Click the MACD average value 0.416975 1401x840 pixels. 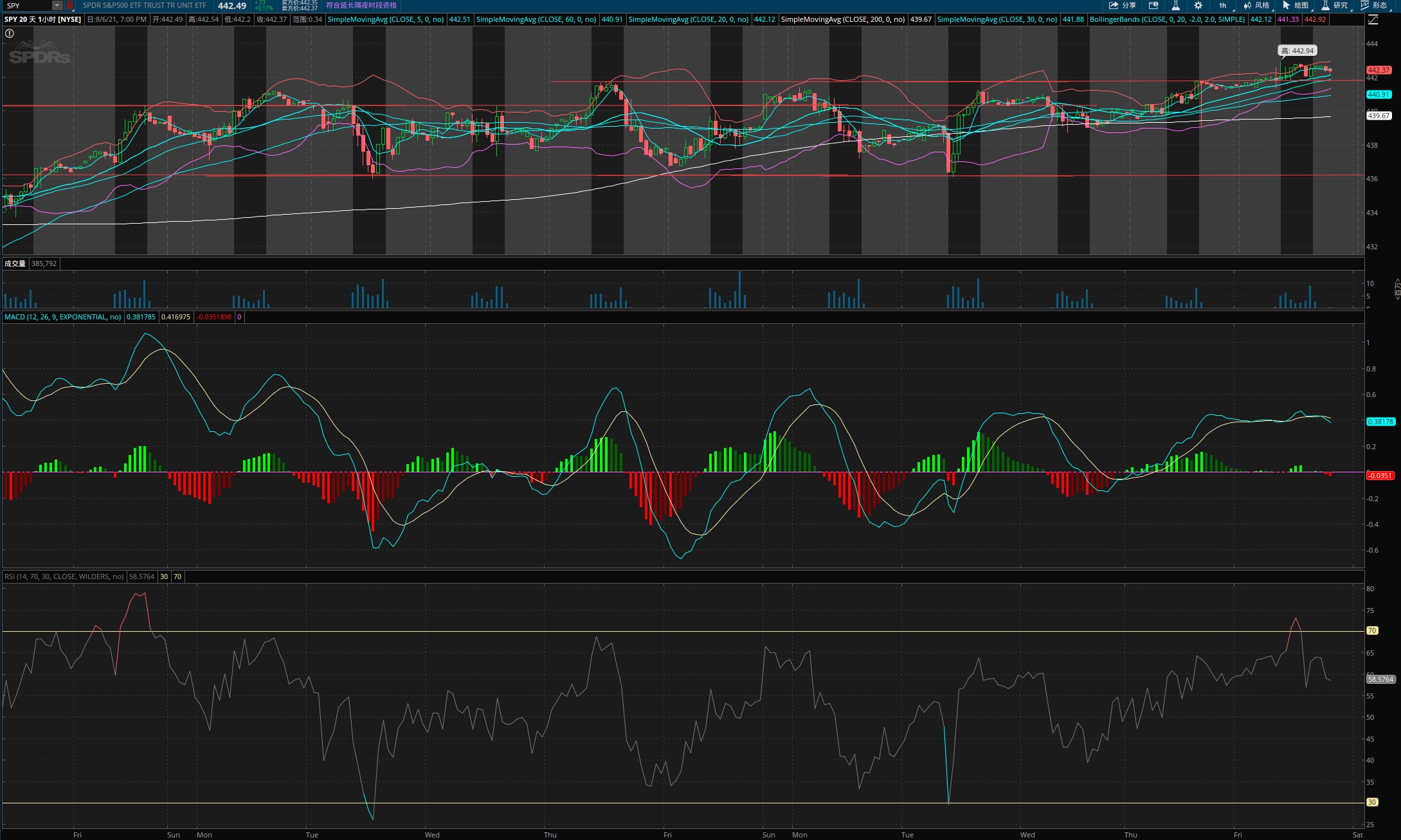[x=176, y=317]
